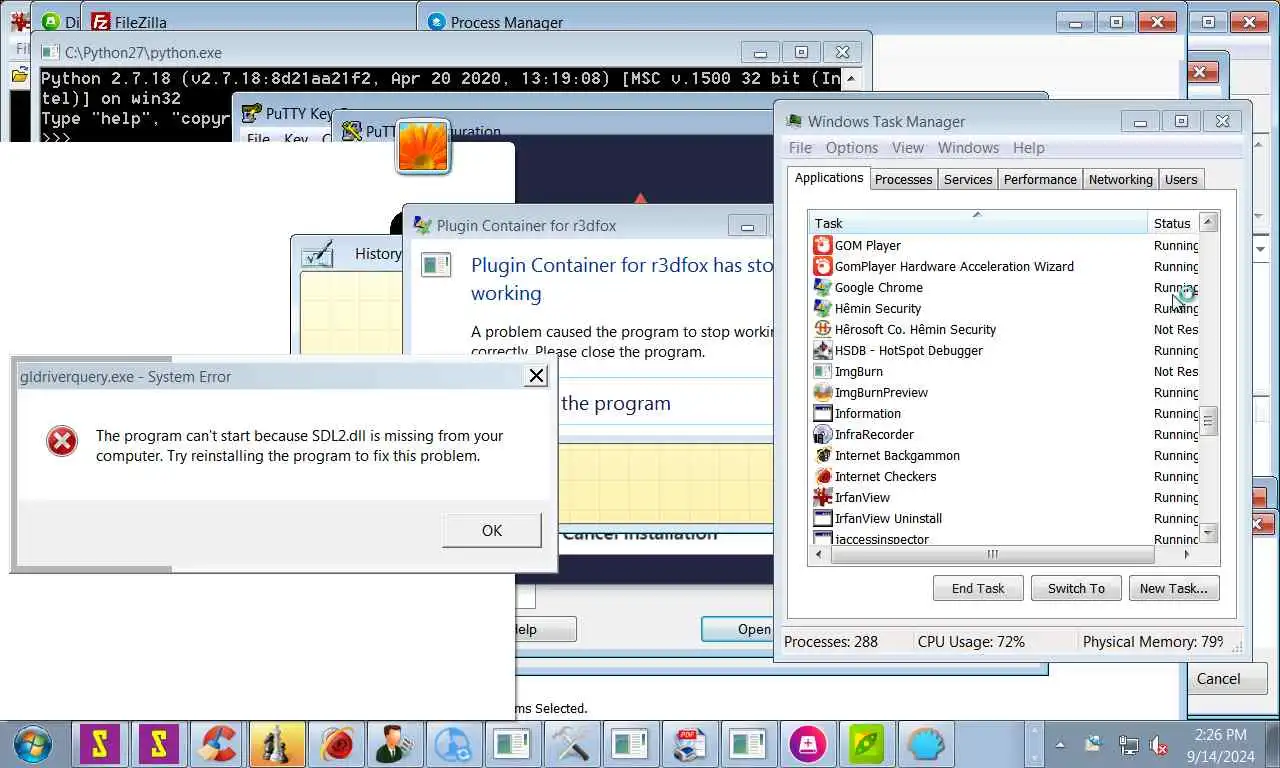Select the jaccessinspector task row
Screen dimensions: 1280x768
click(x=1003, y=539)
